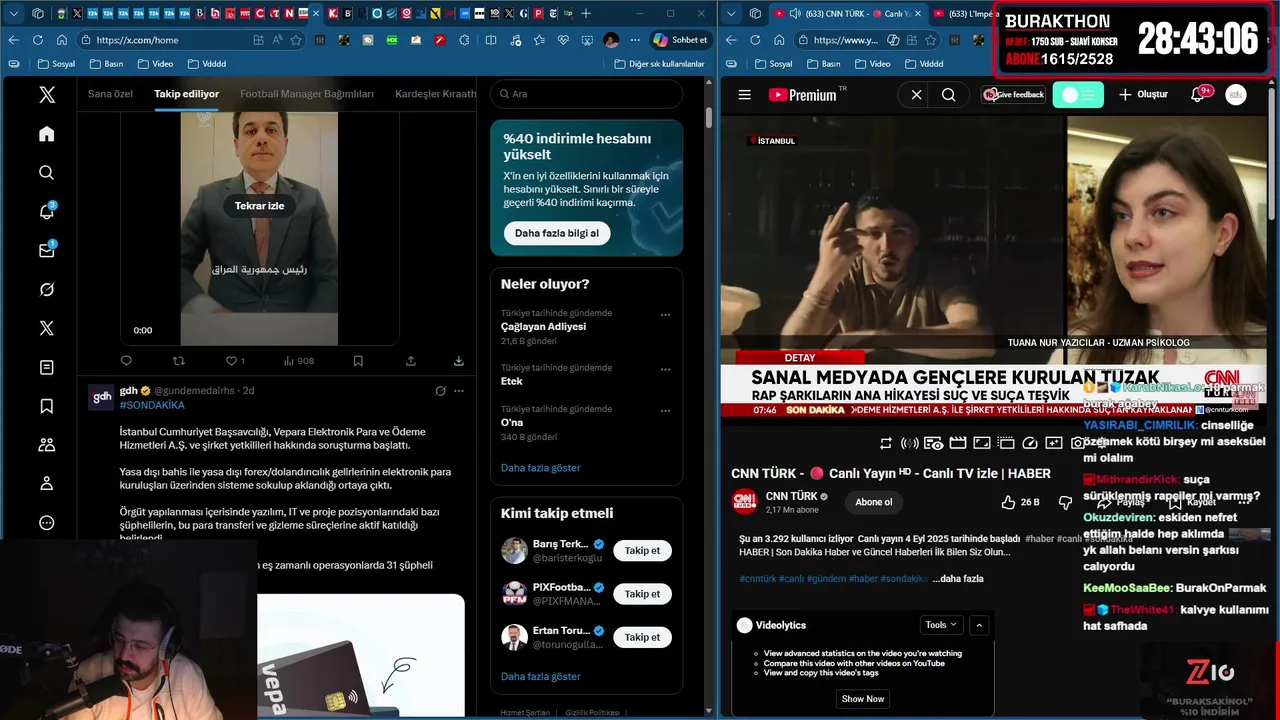Show more trends under Neler oluyor
Screen dimensions: 1280x720
click(x=540, y=467)
